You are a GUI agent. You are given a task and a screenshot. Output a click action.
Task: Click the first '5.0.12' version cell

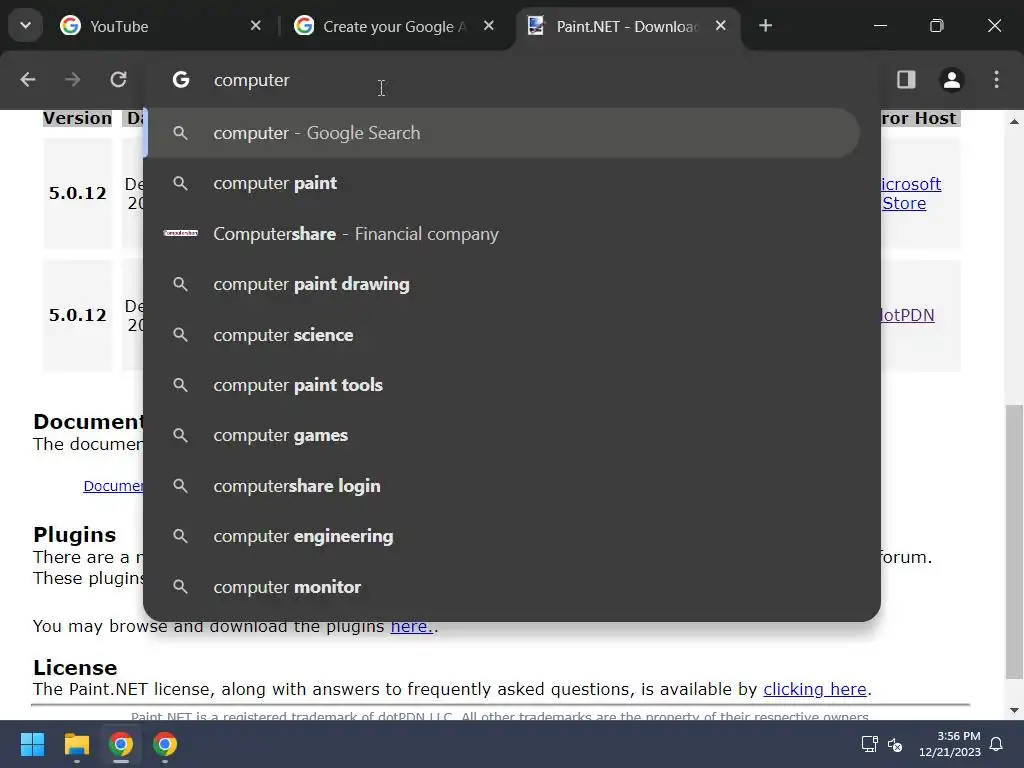[78, 193]
